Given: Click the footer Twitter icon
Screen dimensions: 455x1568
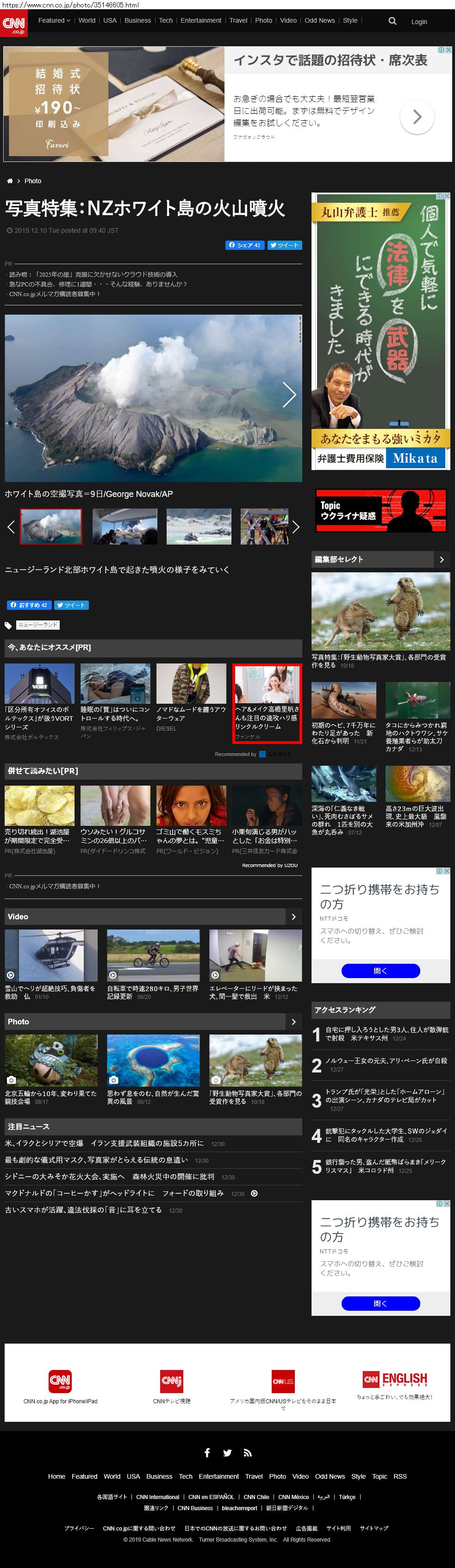Looking at the screenshot, I should point(227,1452).
